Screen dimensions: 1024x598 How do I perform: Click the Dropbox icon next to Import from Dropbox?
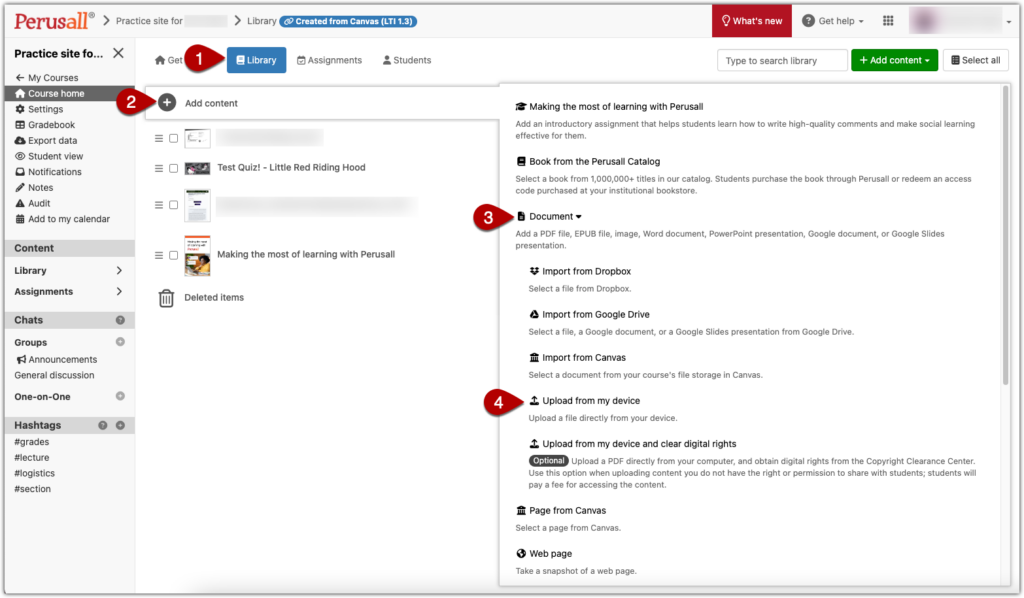tap(534, 271)
